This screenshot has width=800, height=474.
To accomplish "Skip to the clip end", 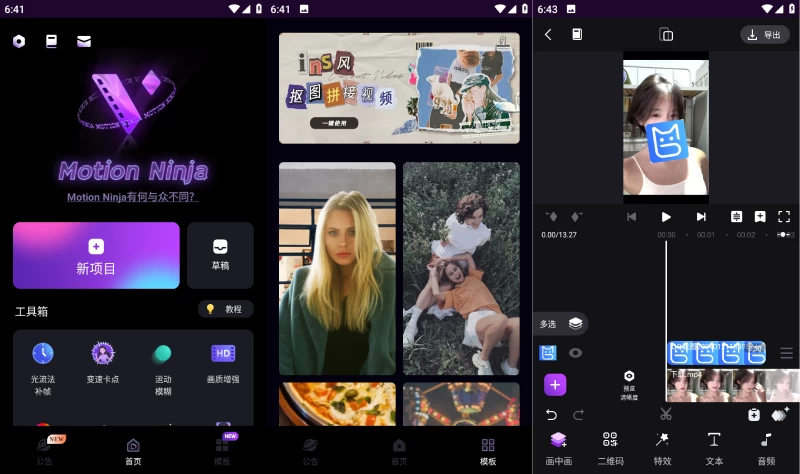I will [x=701, y=217].
